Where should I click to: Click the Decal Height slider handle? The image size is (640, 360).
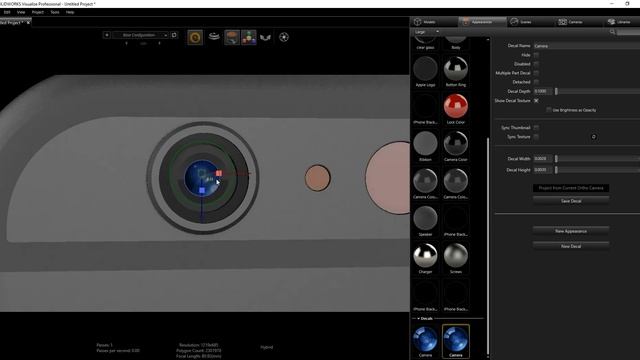[556, 169]
